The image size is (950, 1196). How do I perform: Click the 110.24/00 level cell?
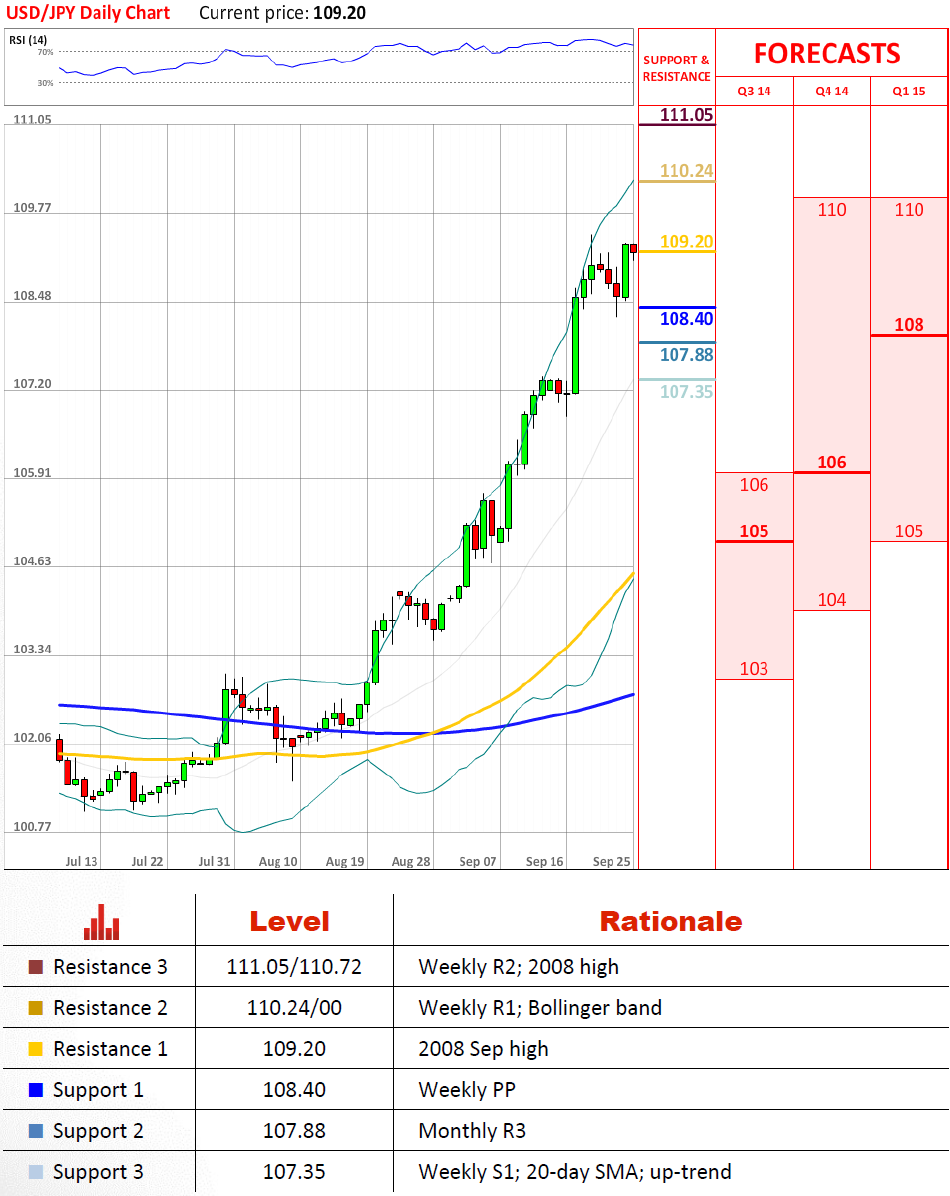pyautogui.click(x=295, y=1008)
